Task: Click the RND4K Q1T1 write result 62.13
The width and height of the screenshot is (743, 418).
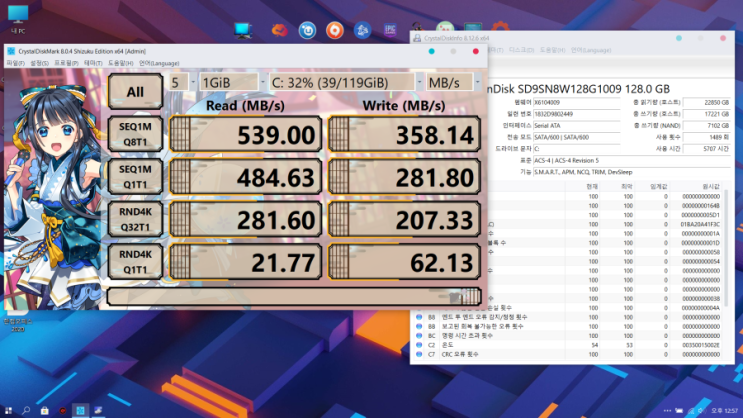Action: 404,263
